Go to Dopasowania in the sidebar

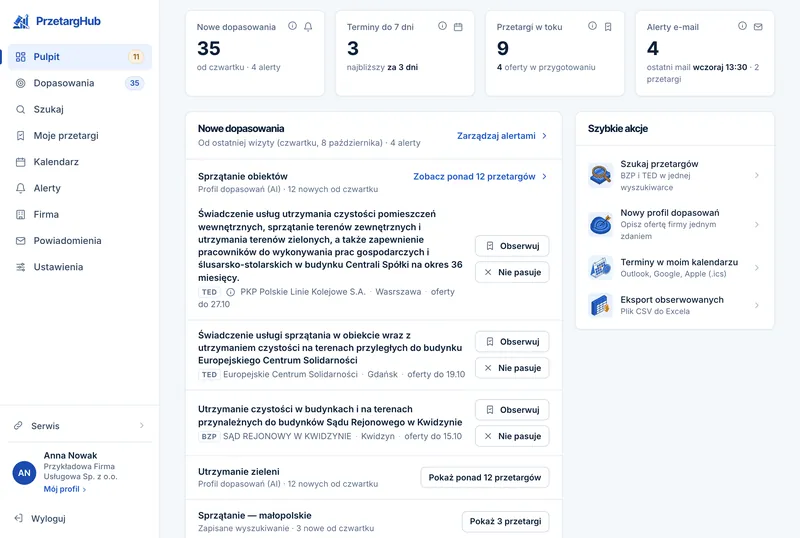click(x=80, y=83)
